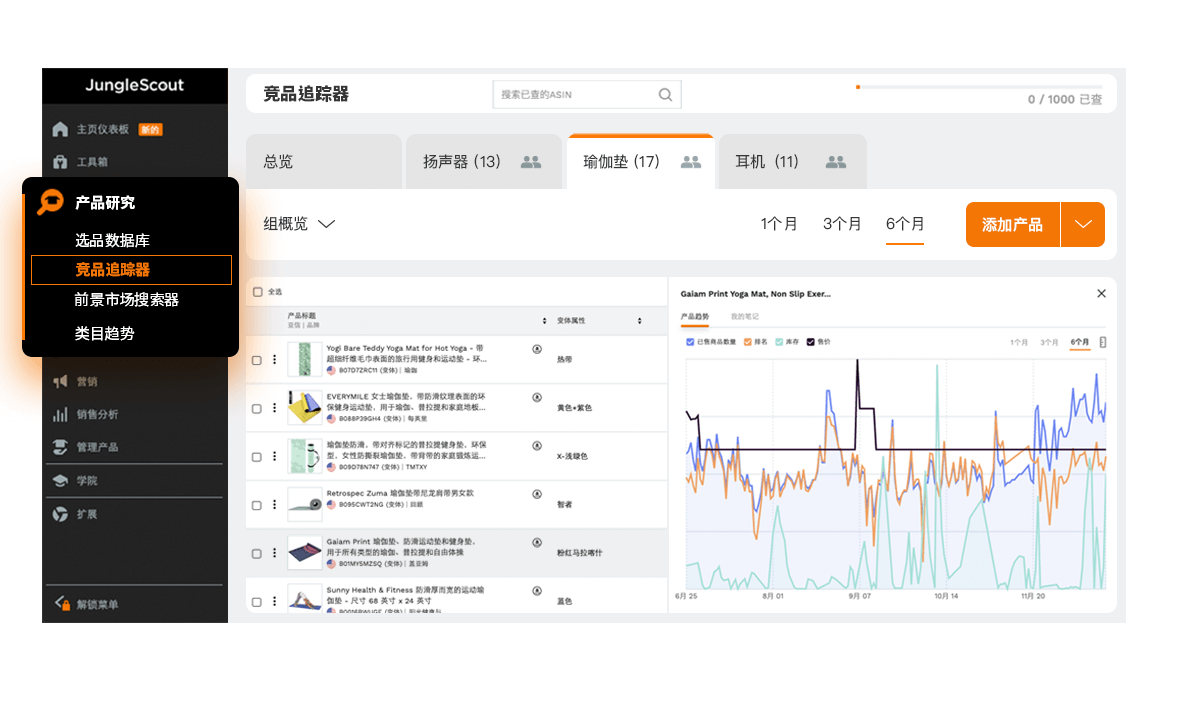This screenshot has height=710, width=1180.
Task: Open the 销售分析 bar chart icon
Action: click(x=60, y=415)
